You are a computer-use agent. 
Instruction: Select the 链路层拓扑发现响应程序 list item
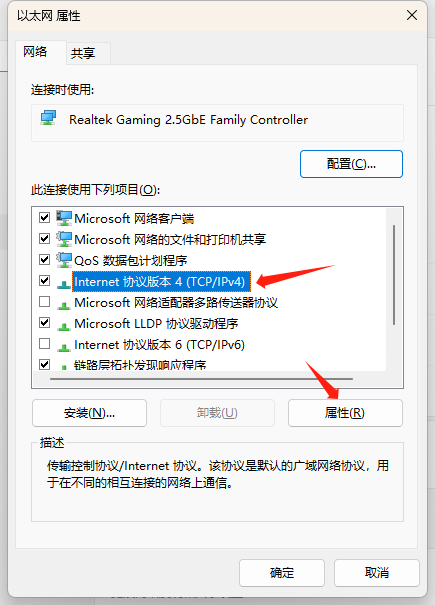click(140, 365)
